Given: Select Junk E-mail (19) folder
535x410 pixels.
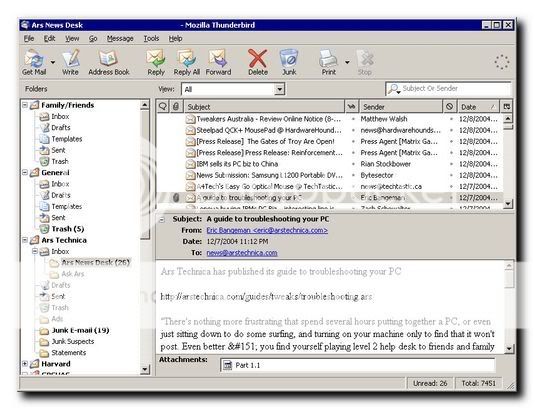Looking at the screenshot, I should (x=75, y=330).
